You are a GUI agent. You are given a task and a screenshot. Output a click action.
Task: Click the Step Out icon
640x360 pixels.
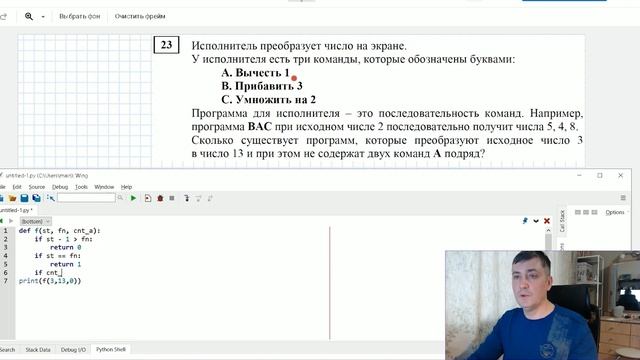pos(210,198)
